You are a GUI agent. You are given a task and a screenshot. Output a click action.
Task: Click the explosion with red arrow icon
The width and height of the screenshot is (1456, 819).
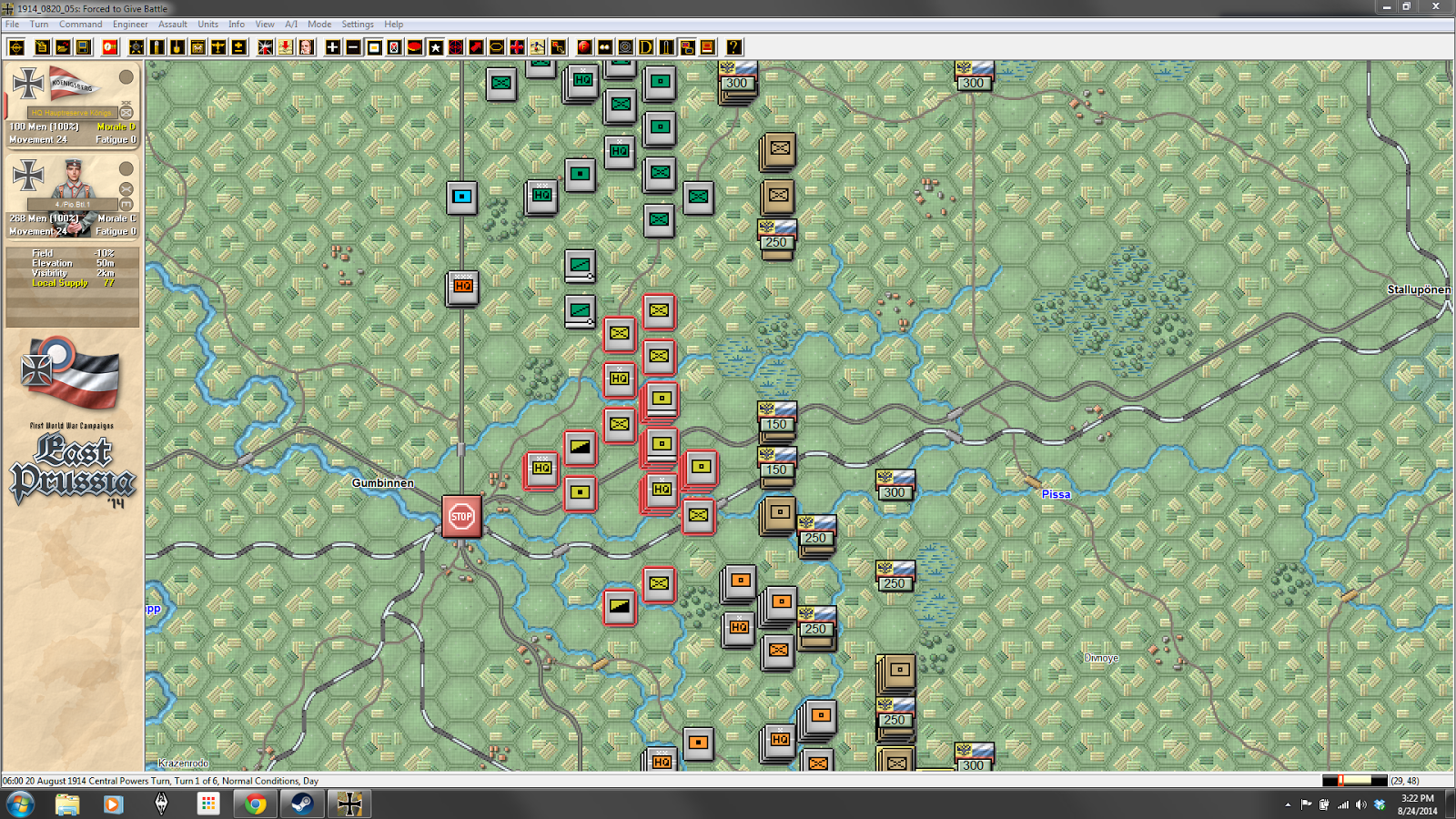coord(265,47)
